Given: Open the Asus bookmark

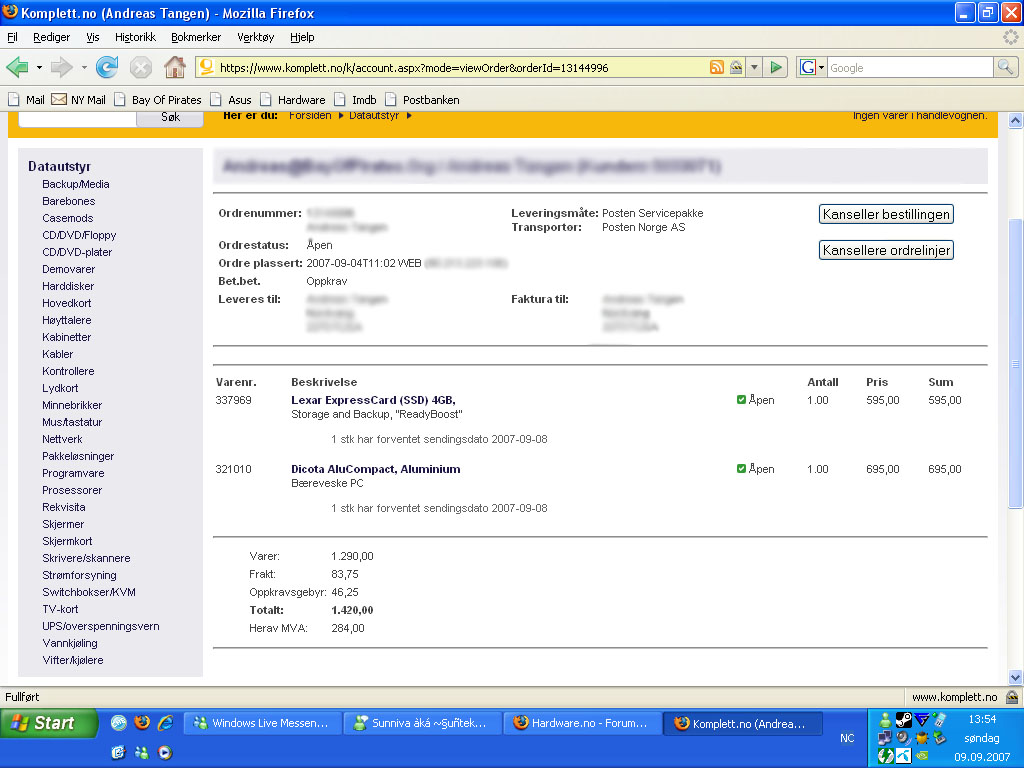Looking at the screenshot, I should click(231, 100).
